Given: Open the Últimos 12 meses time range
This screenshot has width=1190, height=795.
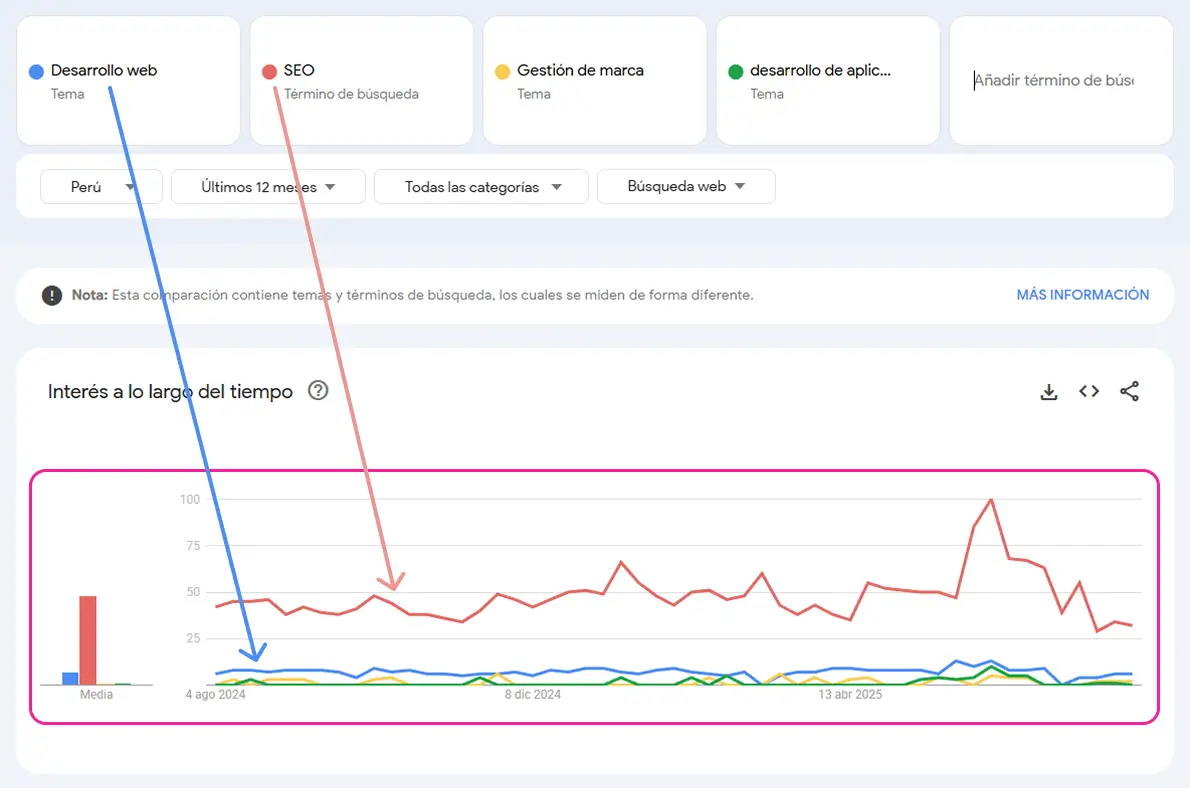Looking at the screenshot, I should (268, 187).
